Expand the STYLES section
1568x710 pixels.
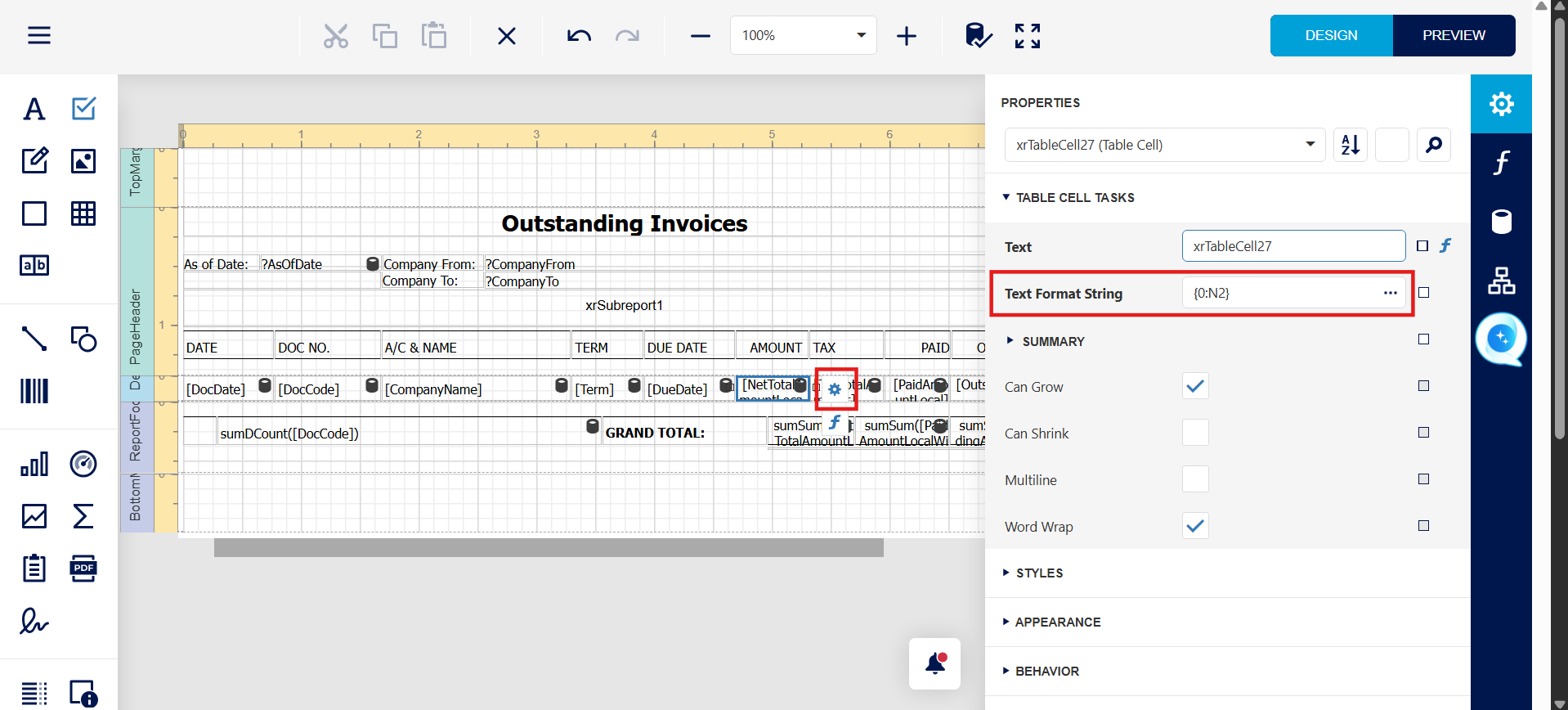1039,573
